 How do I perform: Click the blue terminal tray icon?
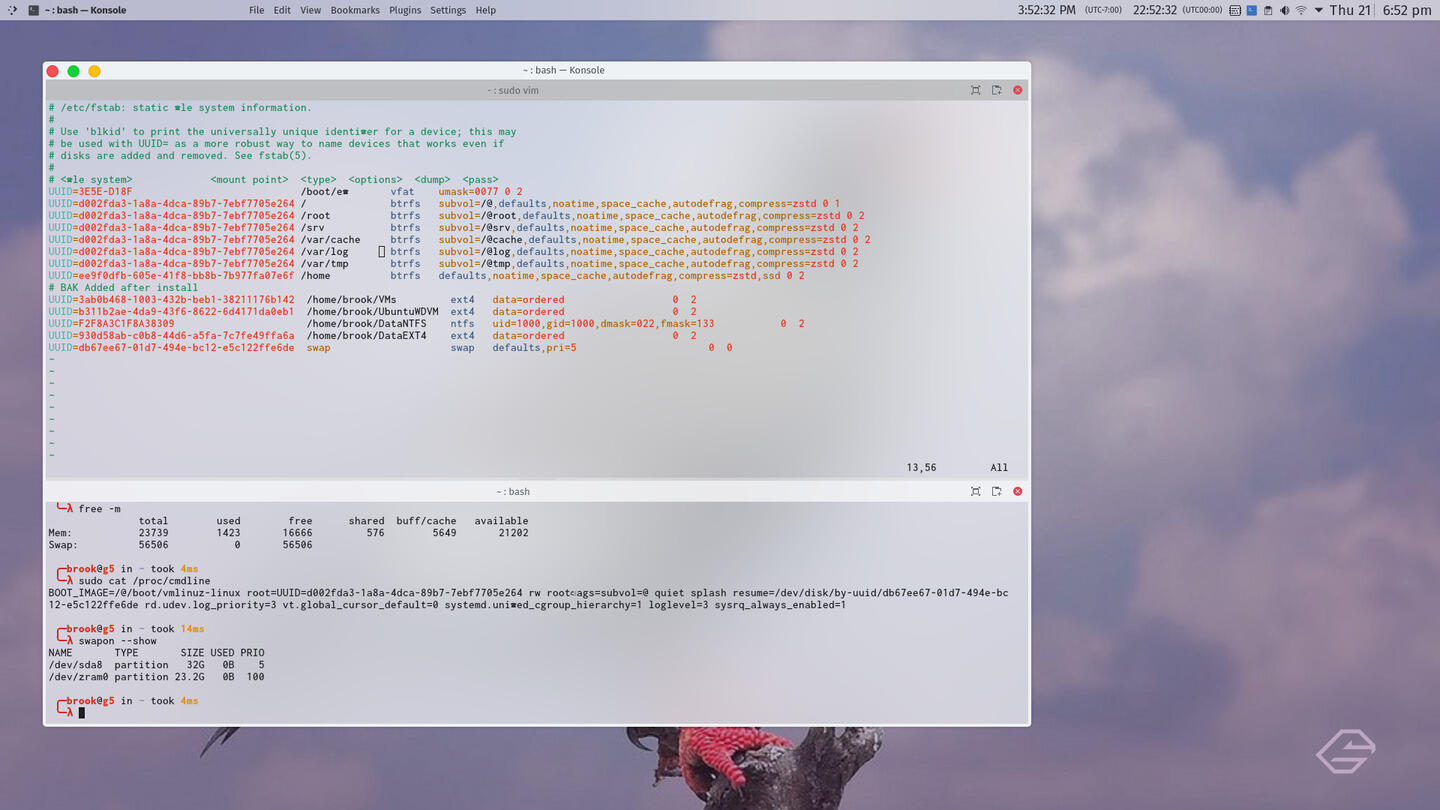(1251, 10)
